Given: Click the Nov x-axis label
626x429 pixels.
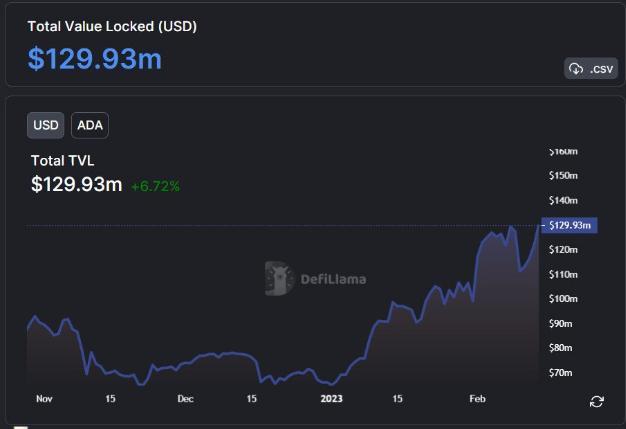Looking at the screenshot, I should pyautogui.click(x=44, y=399).
